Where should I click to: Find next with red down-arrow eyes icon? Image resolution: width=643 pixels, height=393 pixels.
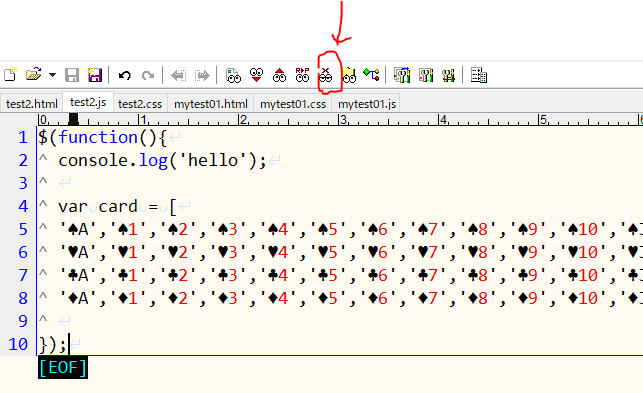pyautogui.click(x=256, y=75)
